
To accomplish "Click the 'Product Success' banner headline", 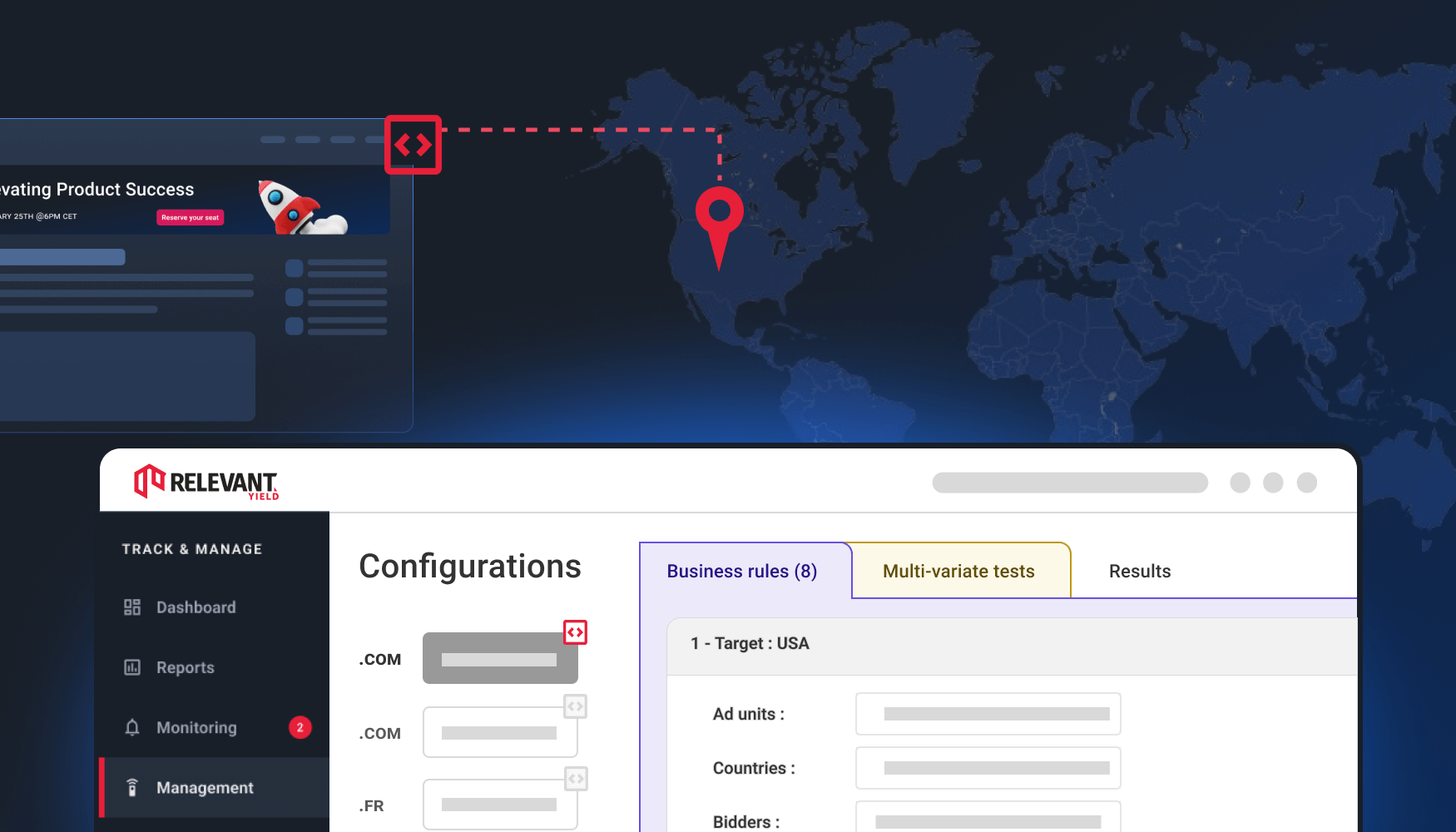I will point(125,189).
